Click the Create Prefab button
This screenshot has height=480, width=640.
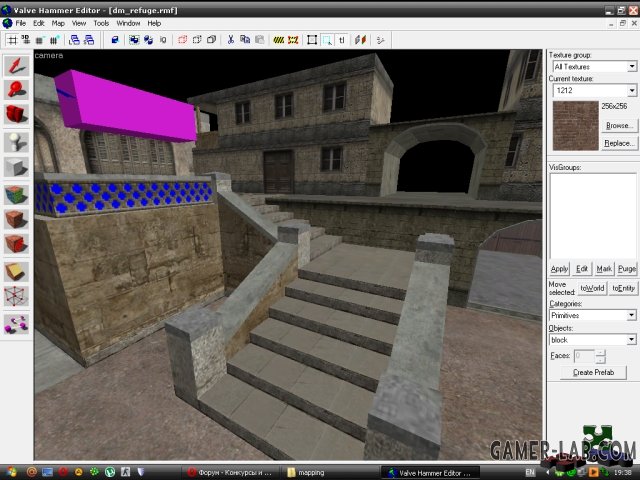(593, 372)
